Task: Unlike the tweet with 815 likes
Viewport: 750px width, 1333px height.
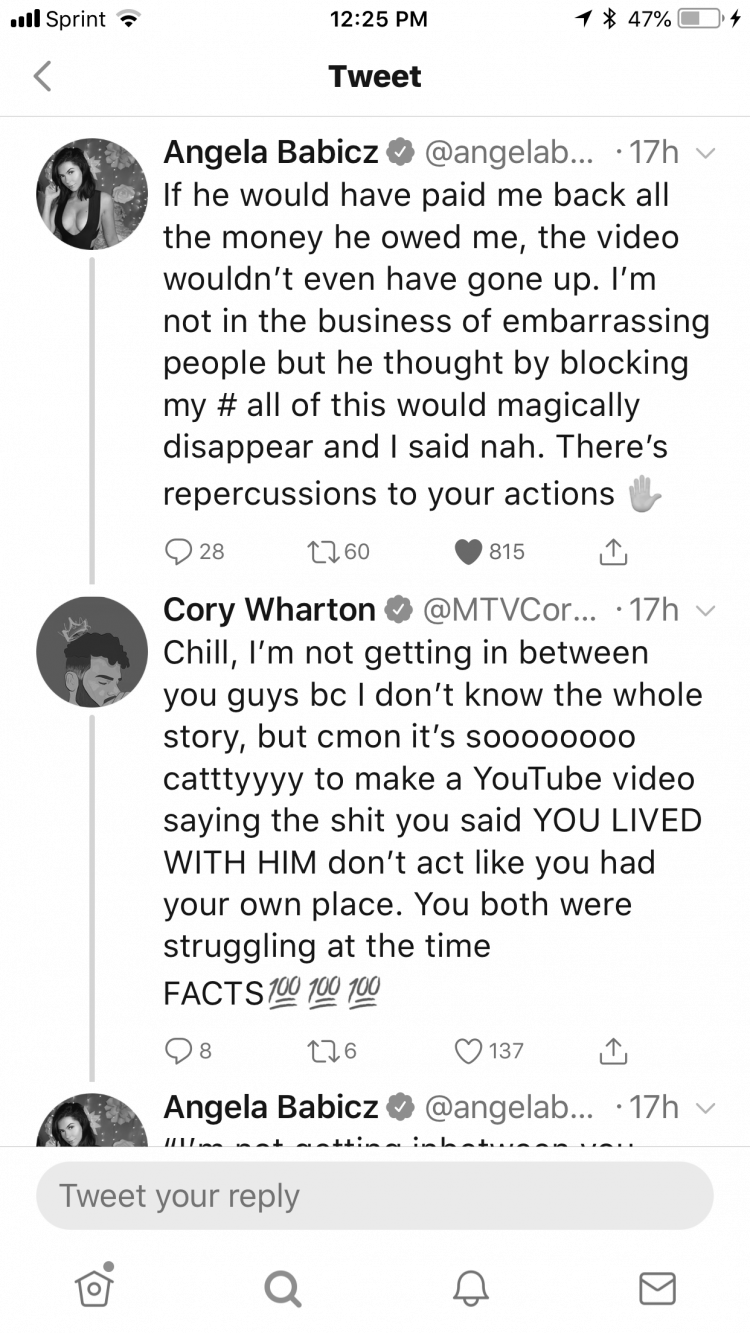Action: [468, 551]
